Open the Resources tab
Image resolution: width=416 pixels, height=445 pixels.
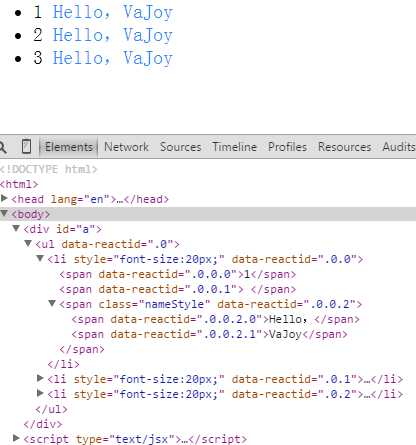click(x=345, y=147)
